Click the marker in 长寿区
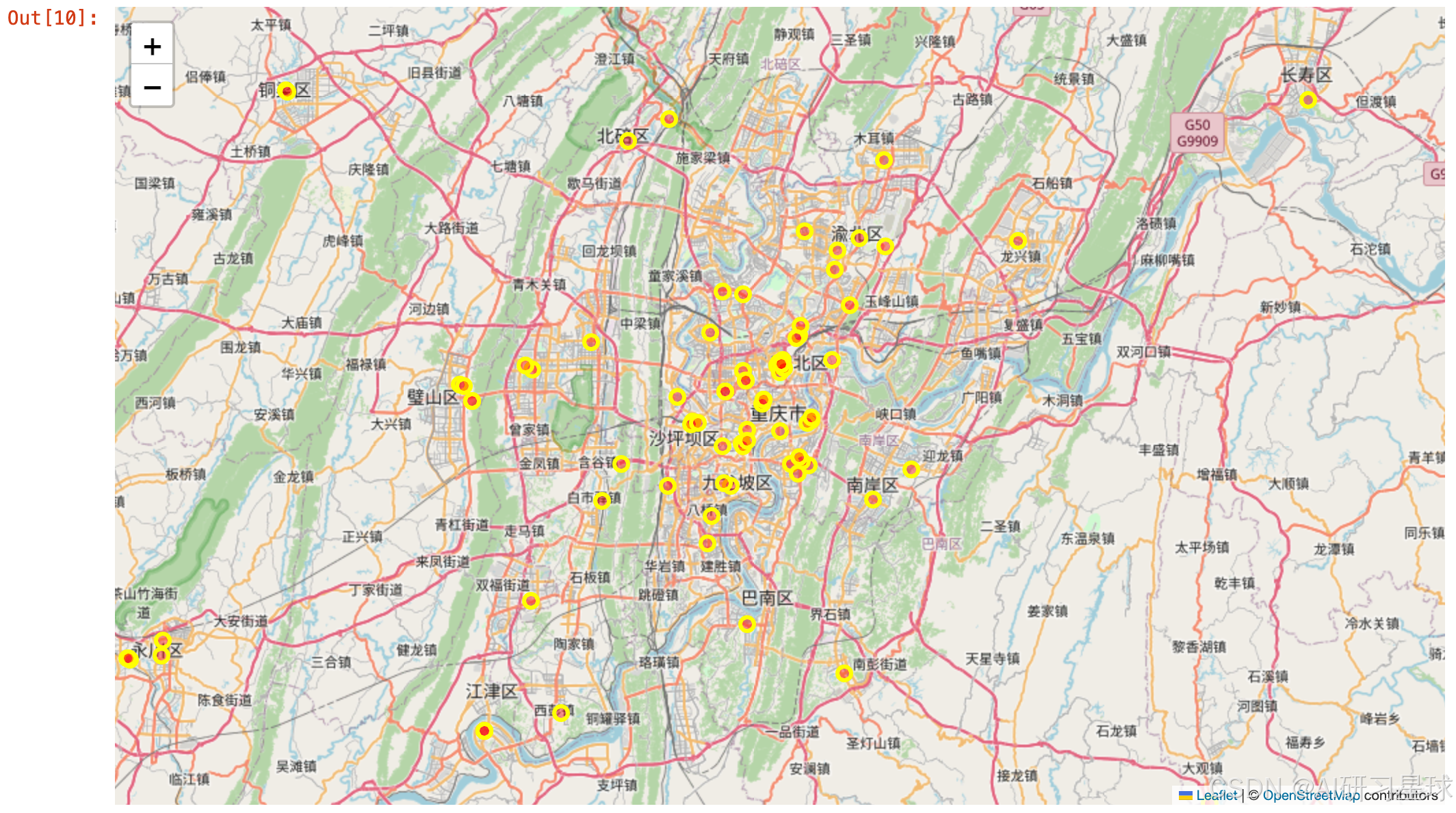Viewport: 1456px width, 813px height. click(x=1308, y=101)
